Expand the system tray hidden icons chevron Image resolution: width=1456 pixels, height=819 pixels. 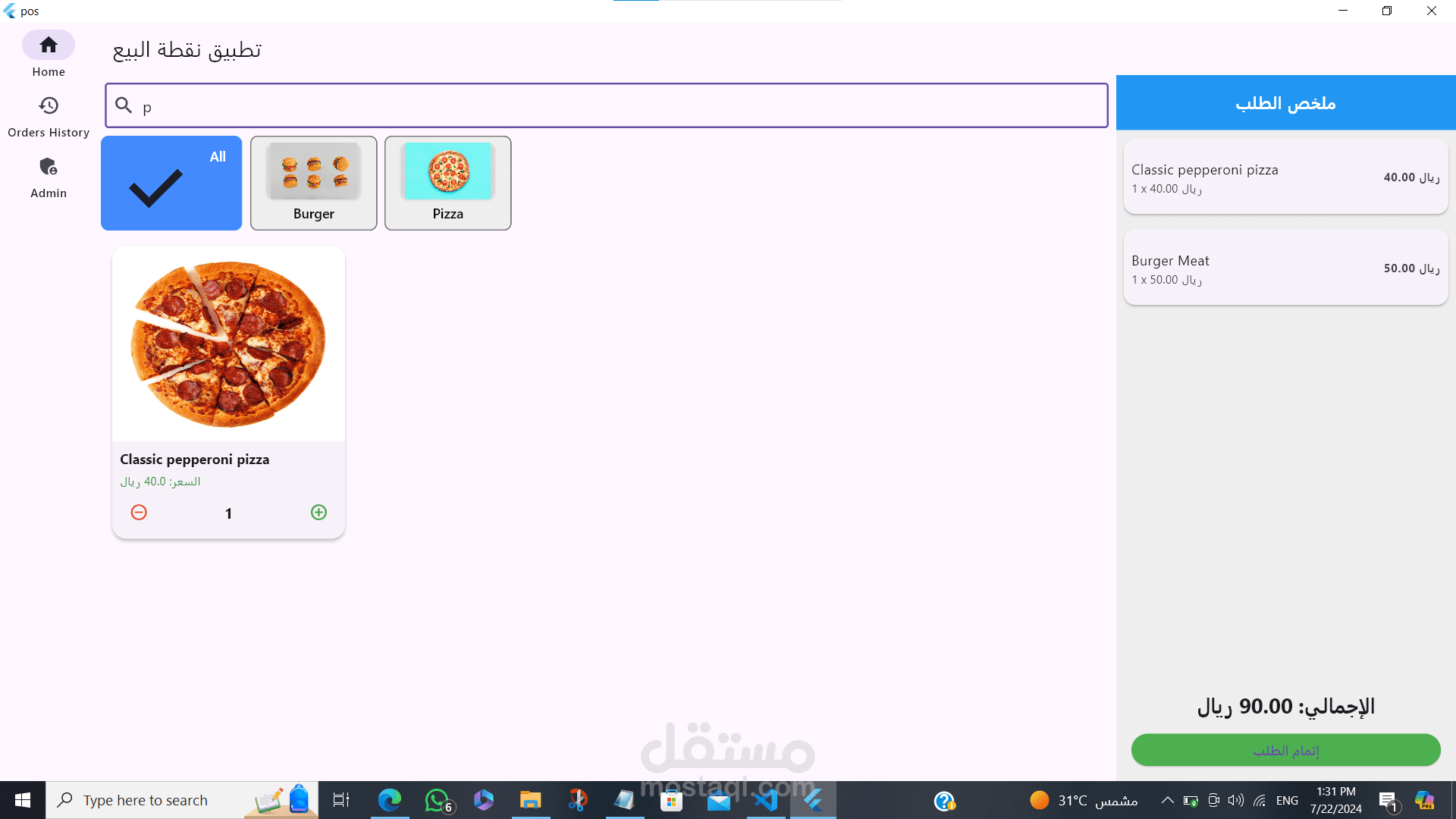click(1168, 800)
